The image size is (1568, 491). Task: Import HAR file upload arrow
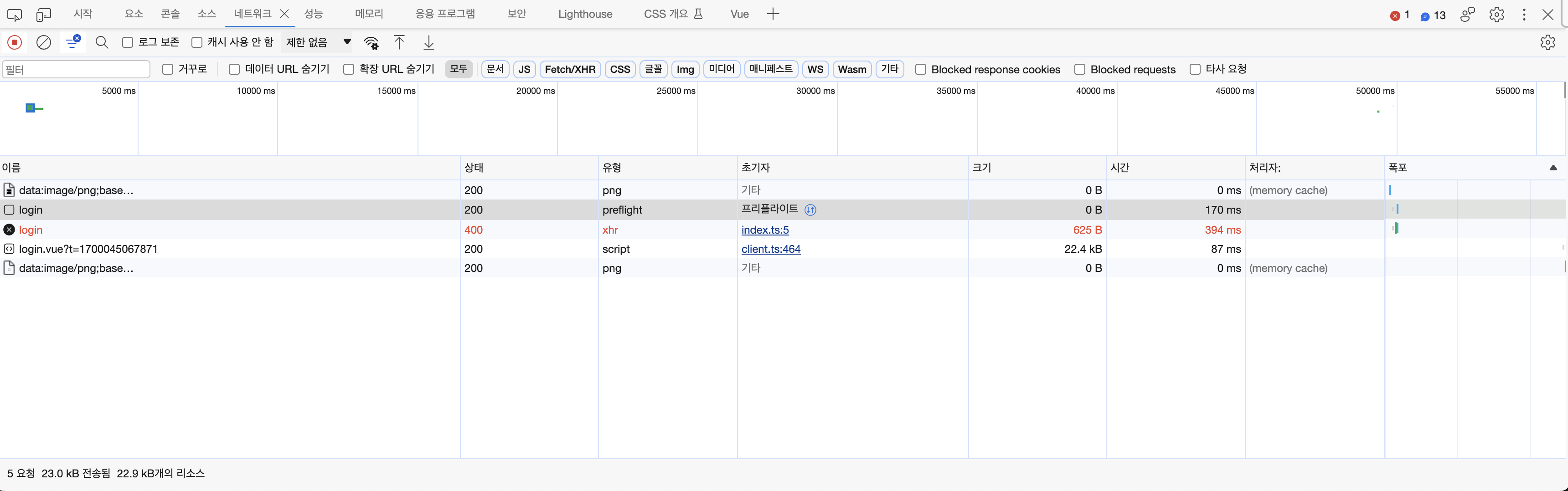tap(399, 42)
